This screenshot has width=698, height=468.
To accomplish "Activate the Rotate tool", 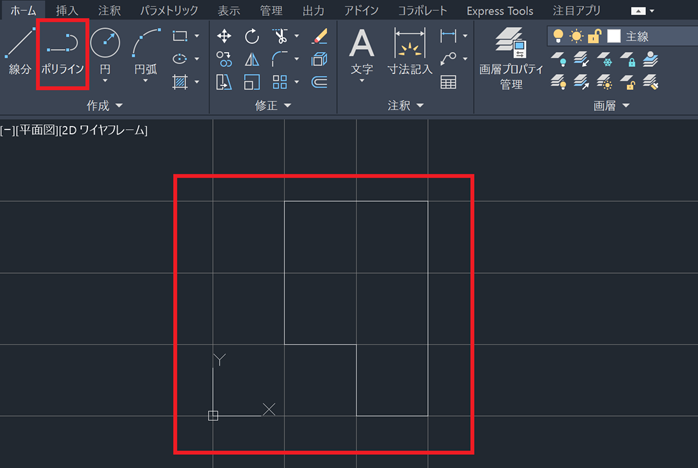I will tap(252, 36).
